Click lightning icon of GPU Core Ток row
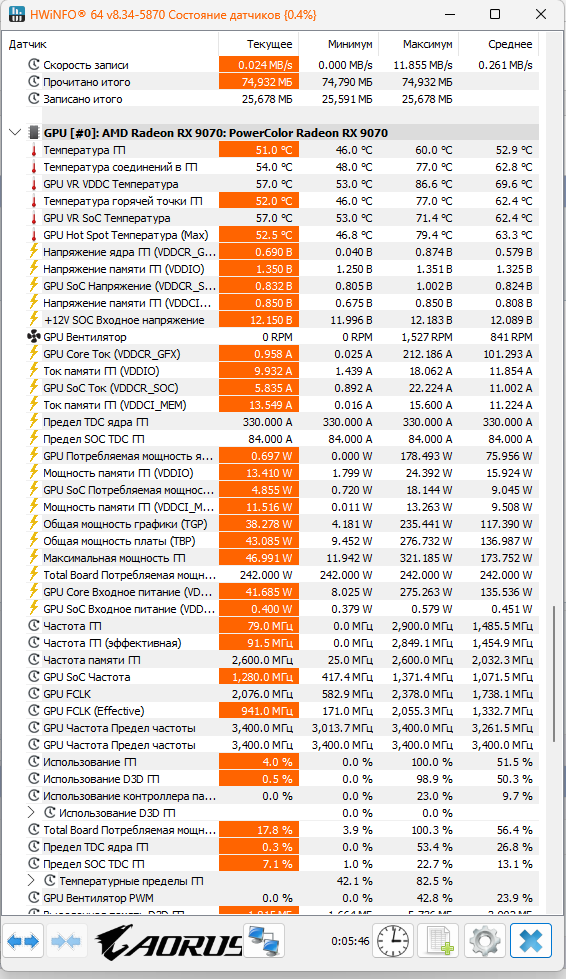The width and height of the screenshot is (566, 979). tap(34, 354)
